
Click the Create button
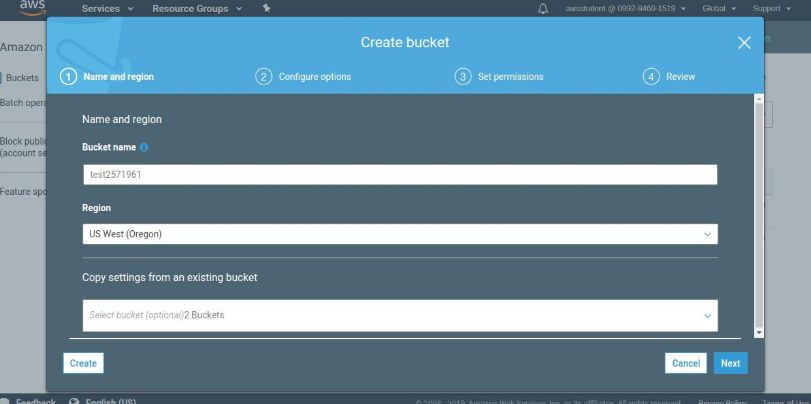click(x=83, y=363)
